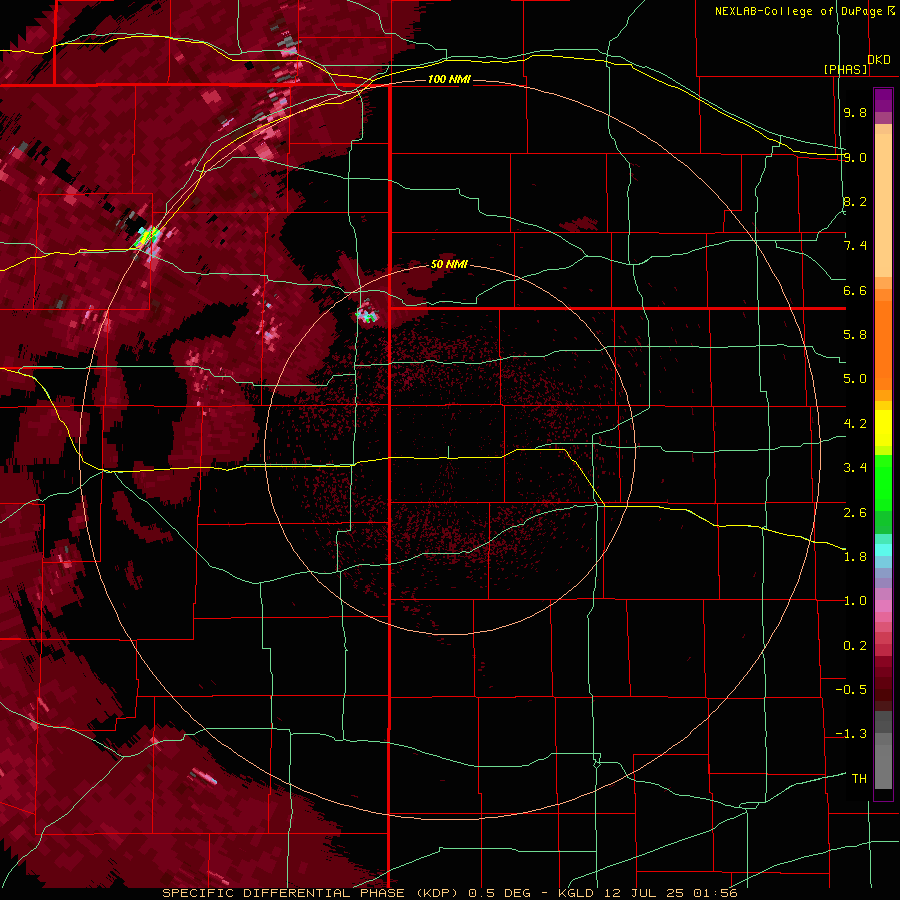Pick the cyan color bar segment
Screen dimensions: 900x900
coord(883,550)
